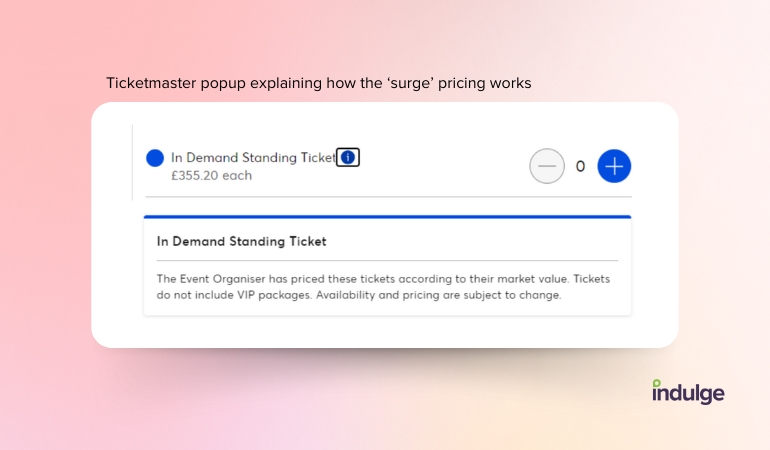Select the blue circle ticket type indicator
The image size is (770, 450).
[155, 158]
